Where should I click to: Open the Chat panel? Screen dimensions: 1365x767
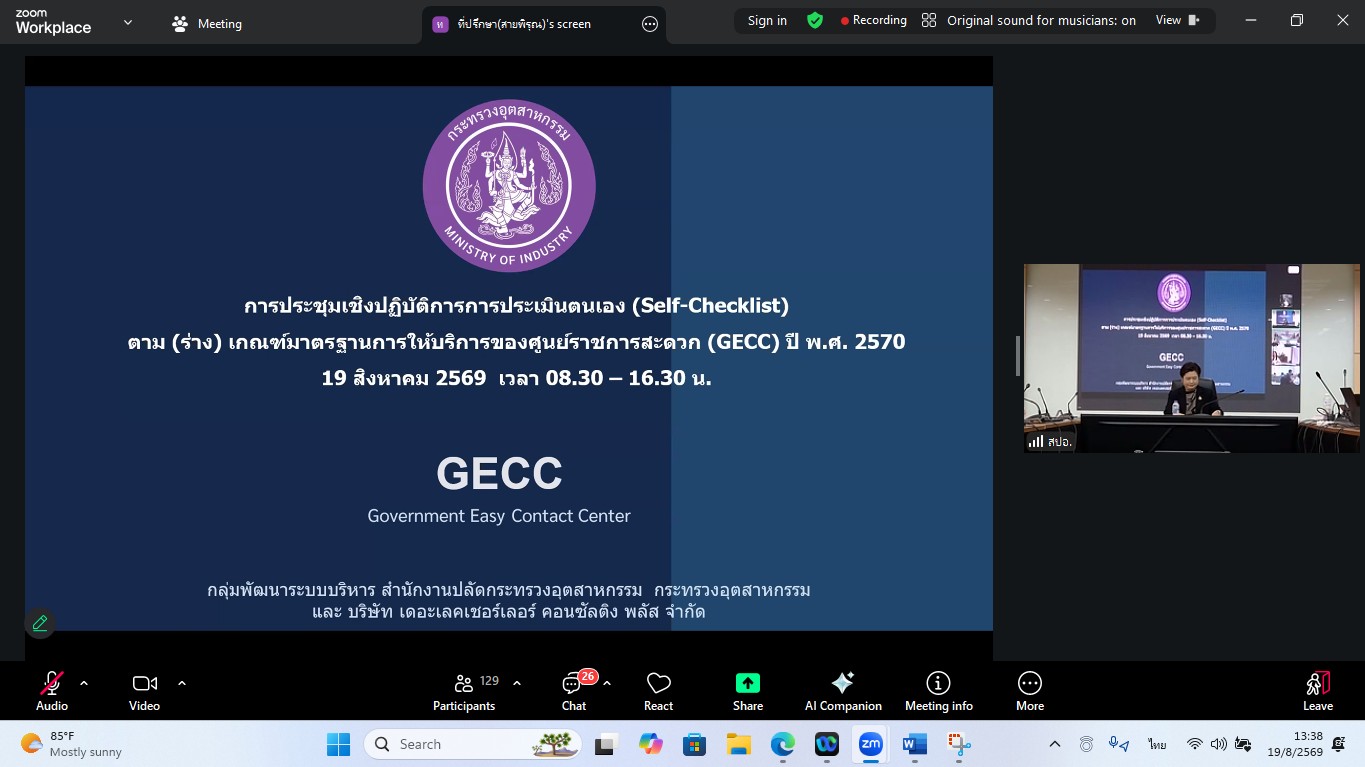coord(574,691)
